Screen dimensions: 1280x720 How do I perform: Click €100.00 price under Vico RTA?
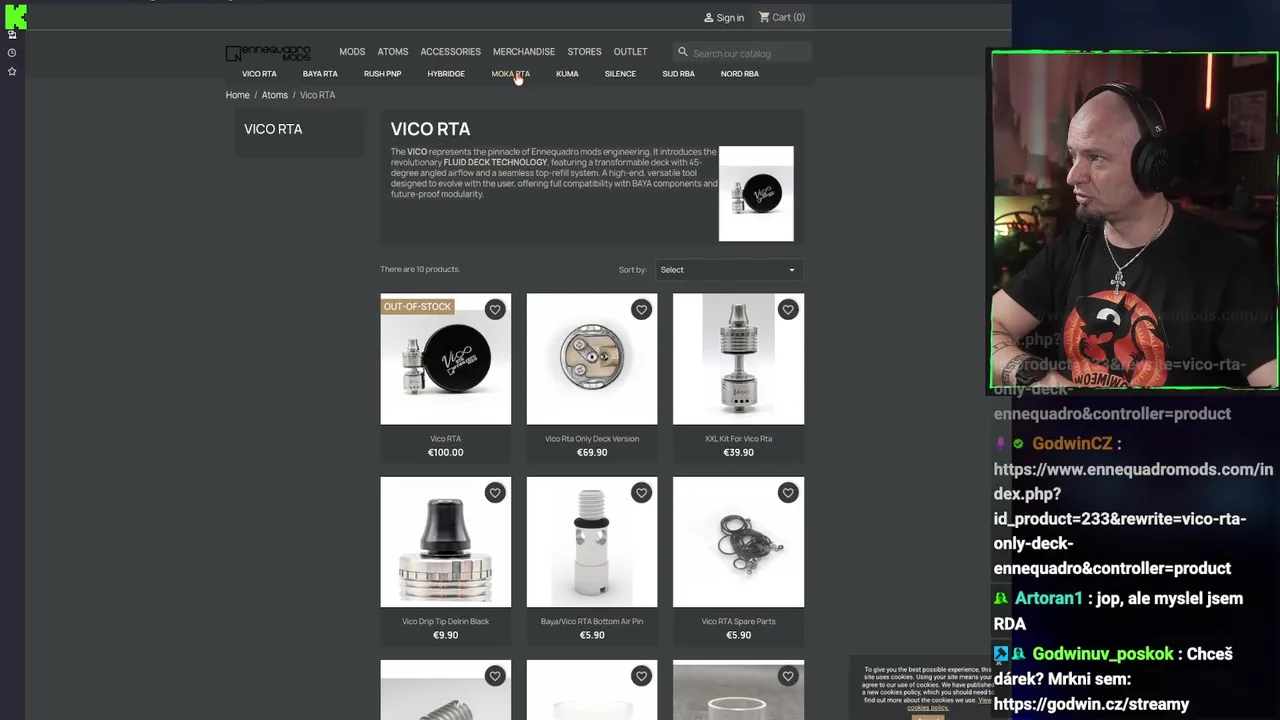[x=446, y=453]
